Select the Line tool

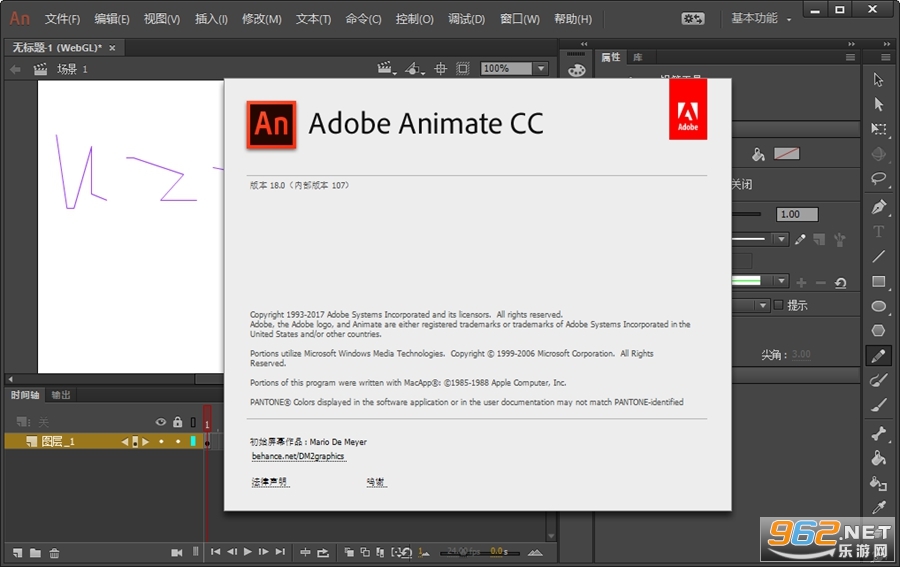(878, 257)
